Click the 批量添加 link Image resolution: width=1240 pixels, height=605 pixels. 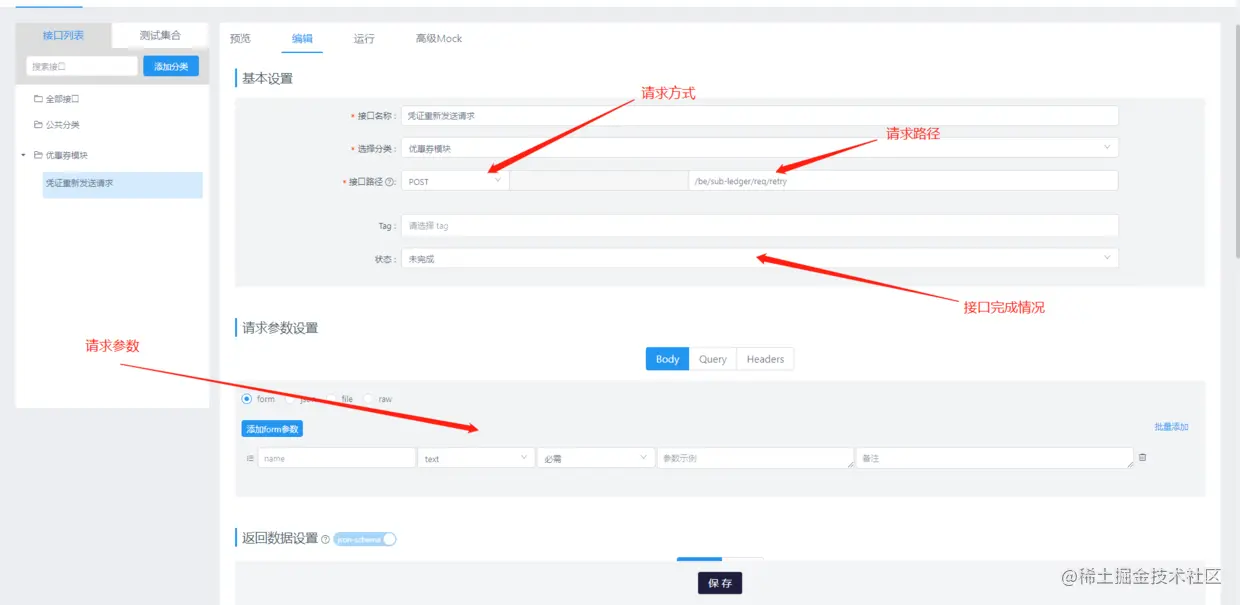coord(1171,427)
